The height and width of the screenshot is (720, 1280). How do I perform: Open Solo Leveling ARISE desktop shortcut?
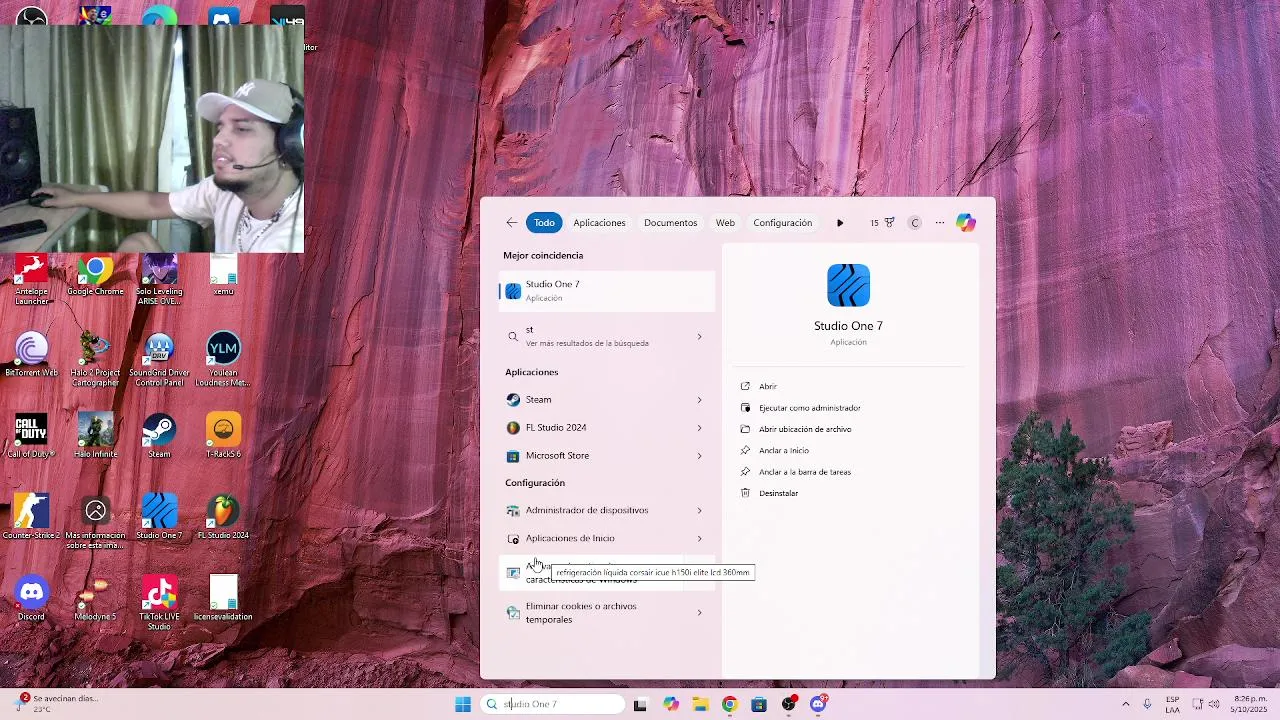[x=159, y=280]
